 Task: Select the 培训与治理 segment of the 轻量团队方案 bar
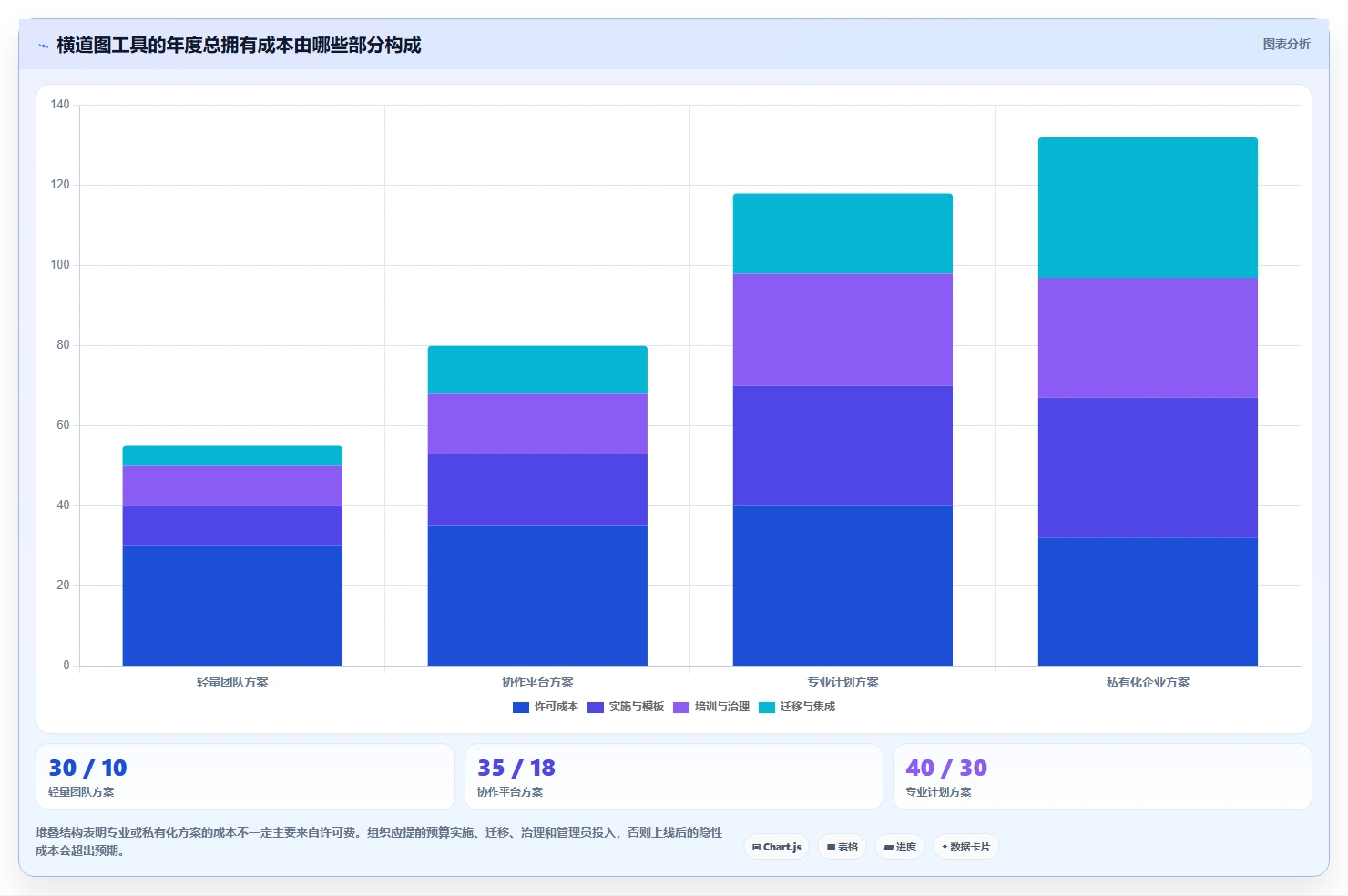pos(232,485)
